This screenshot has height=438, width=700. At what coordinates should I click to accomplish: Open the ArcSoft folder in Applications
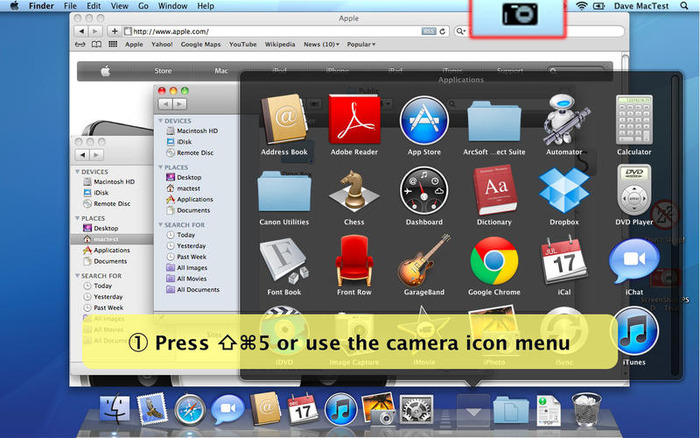(x=494, y=121)
